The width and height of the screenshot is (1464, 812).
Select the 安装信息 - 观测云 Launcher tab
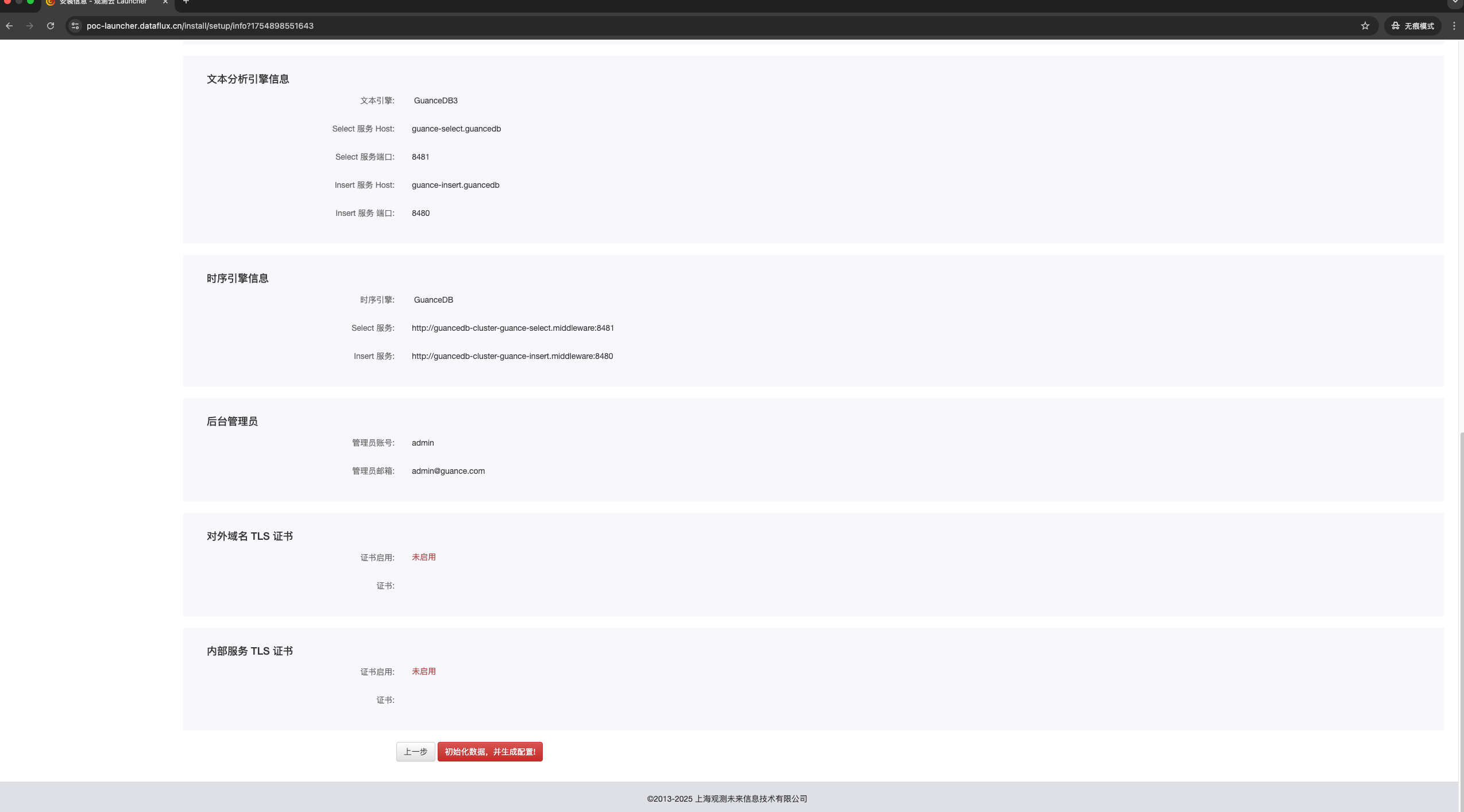103,3
